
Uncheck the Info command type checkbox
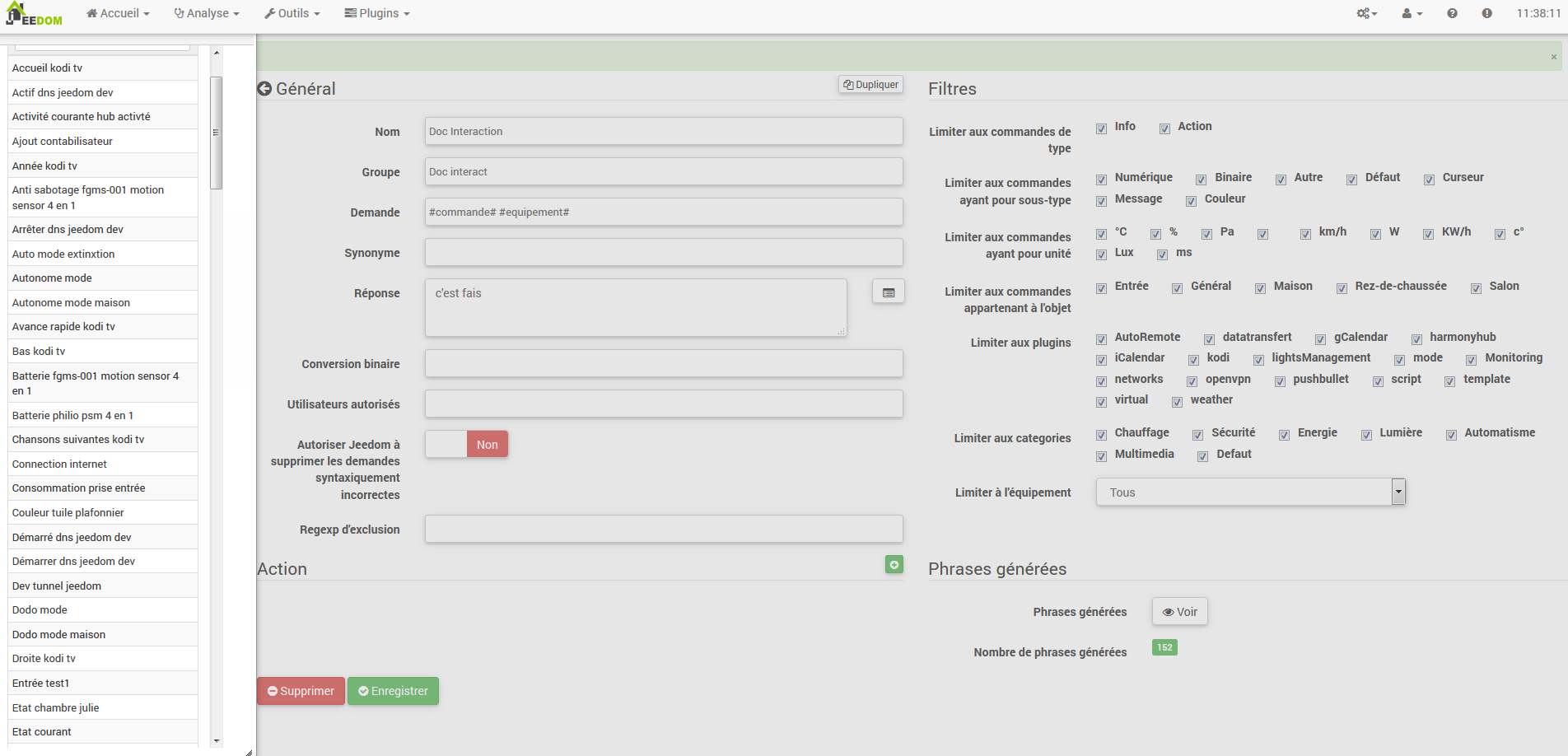(1101, 128)
